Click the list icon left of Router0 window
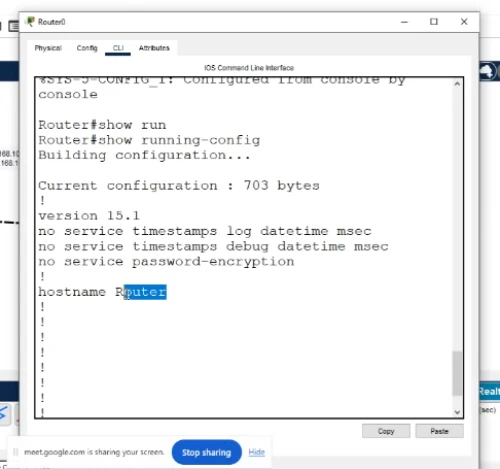Image resolution: width=500 pixels, height=469 pixels. 14,26
